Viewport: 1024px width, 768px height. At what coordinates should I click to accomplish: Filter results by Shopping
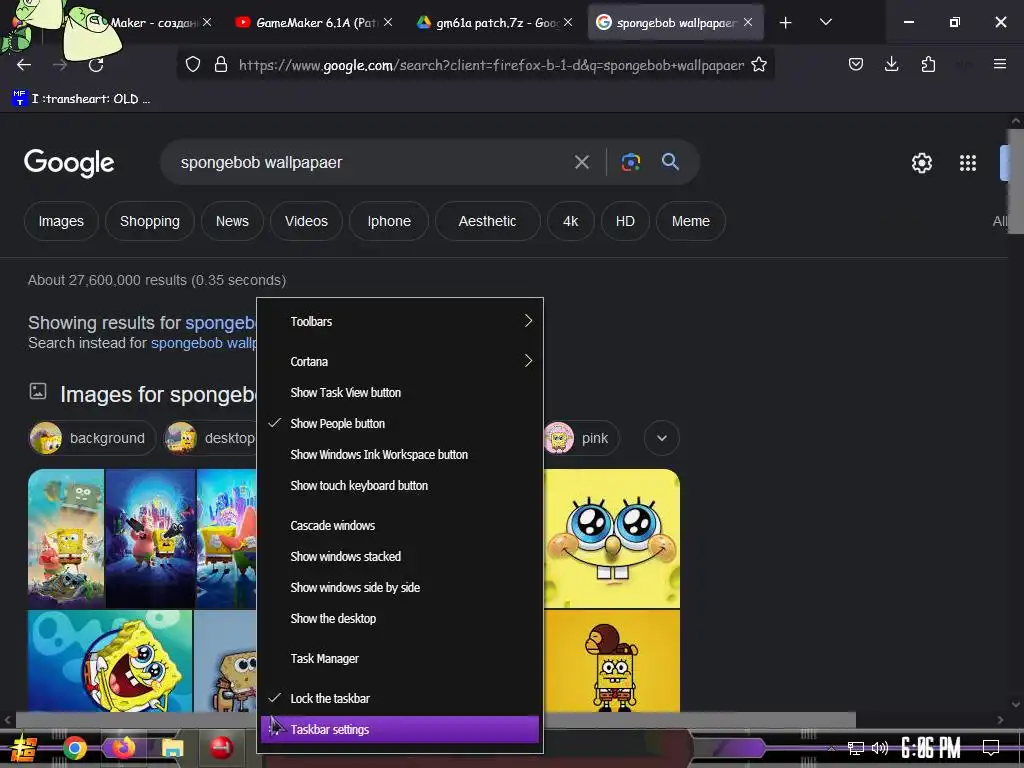[150, 221]
